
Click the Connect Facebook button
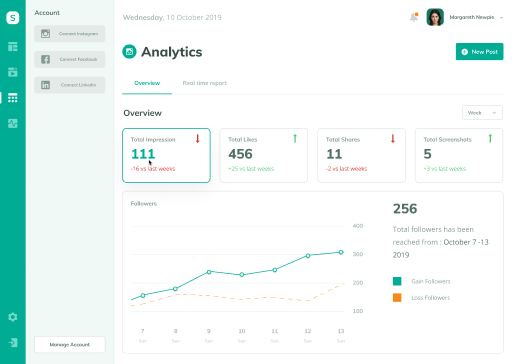[70, 59]
